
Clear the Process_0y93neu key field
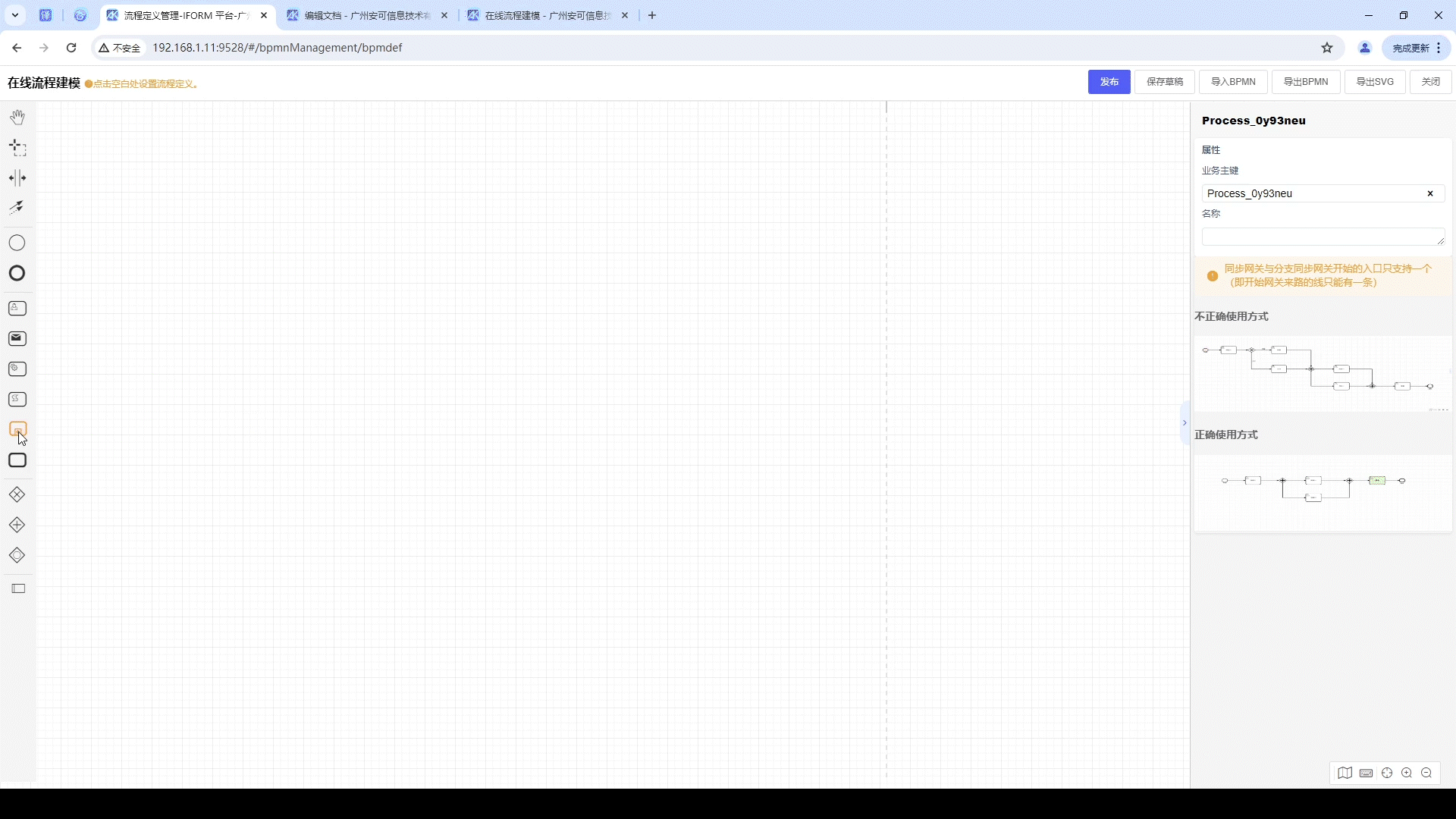1430,193
